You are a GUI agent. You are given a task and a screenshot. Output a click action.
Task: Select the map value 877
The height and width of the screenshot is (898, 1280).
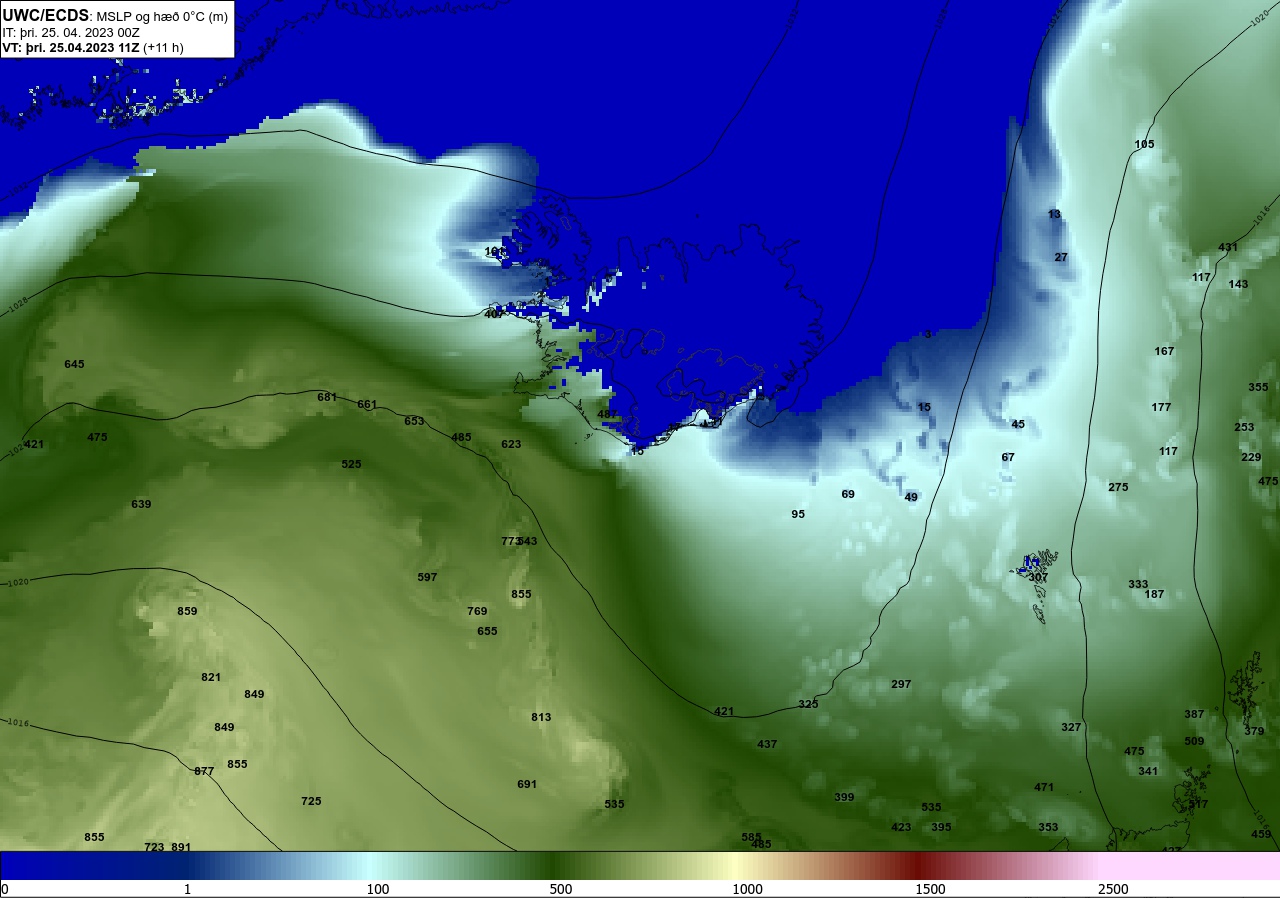tap(204, 771)
